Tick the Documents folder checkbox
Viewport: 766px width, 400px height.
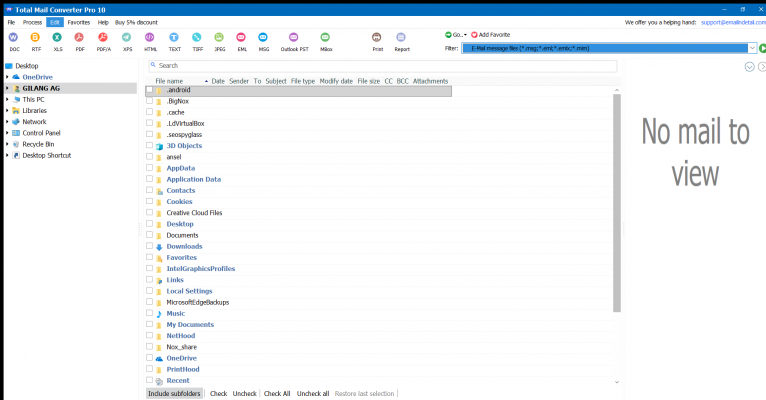click(x=149, y=235)
